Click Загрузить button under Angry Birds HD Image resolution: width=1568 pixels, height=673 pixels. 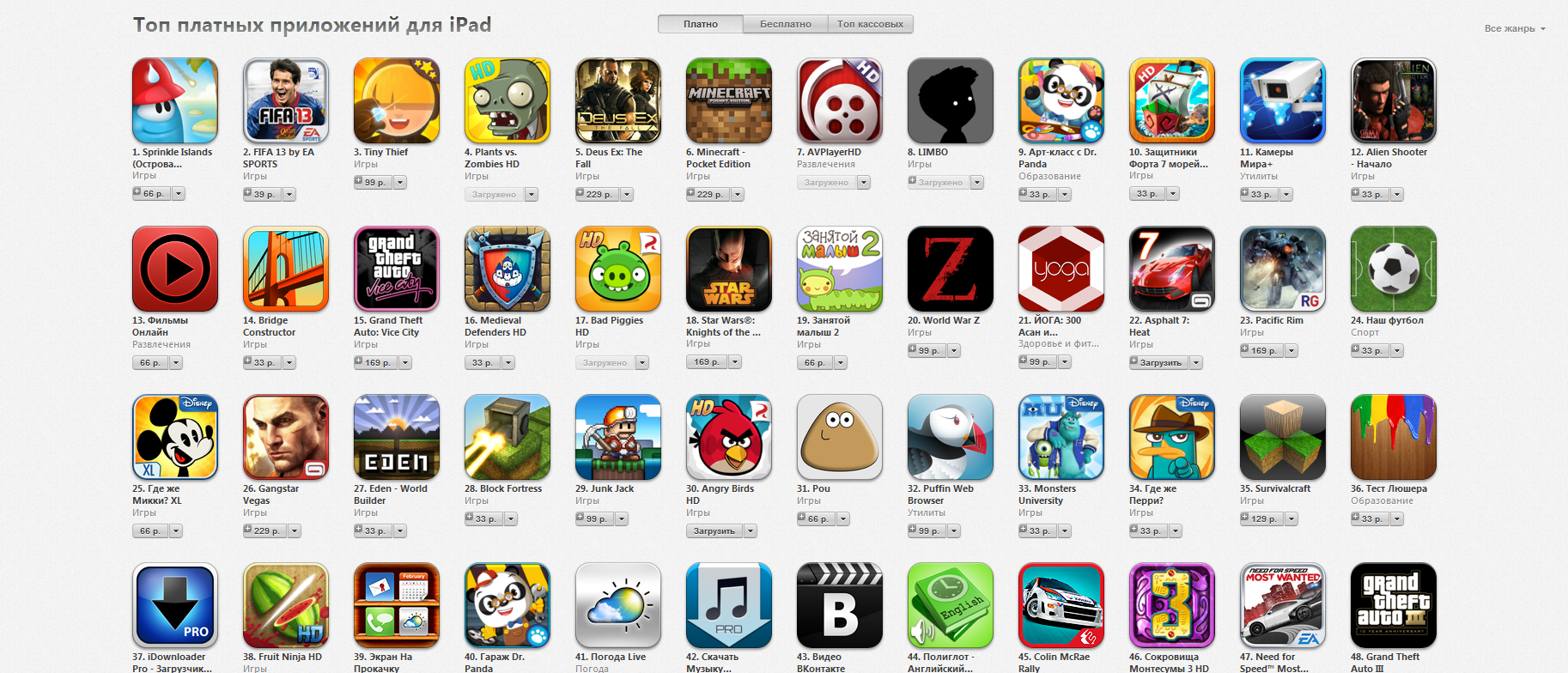(714, 531)
